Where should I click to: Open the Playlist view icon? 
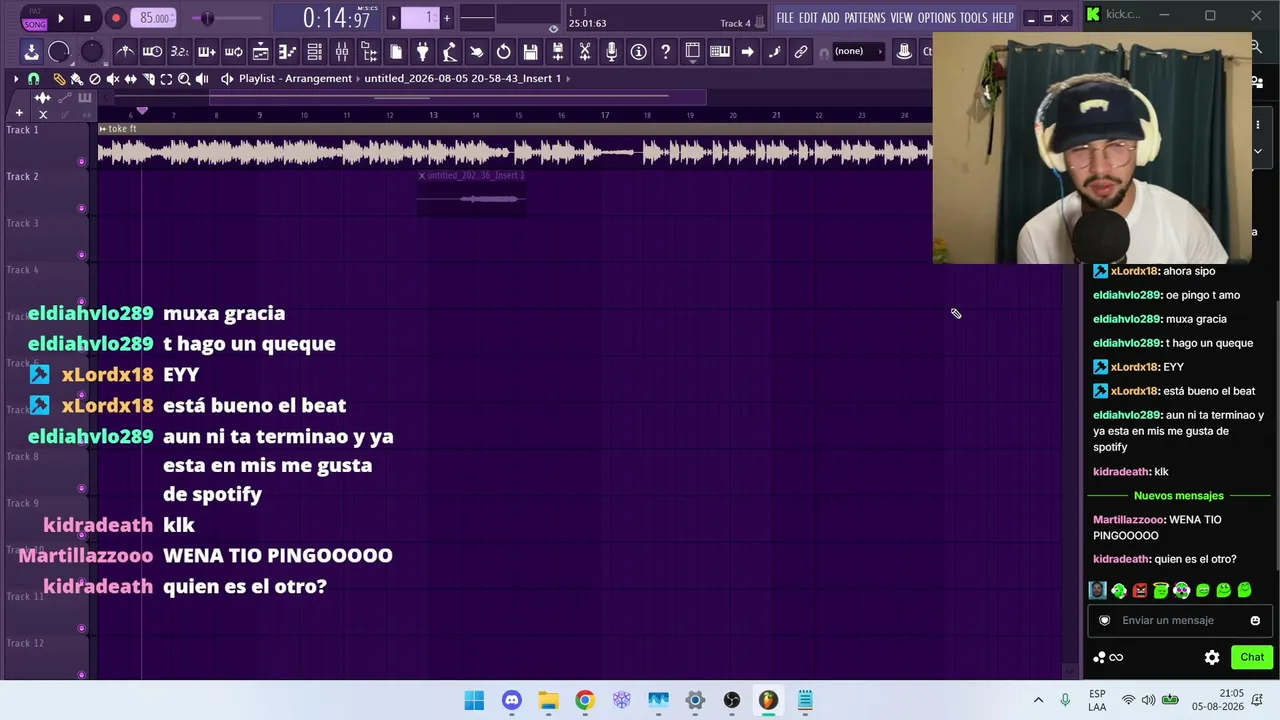point(260,52)
